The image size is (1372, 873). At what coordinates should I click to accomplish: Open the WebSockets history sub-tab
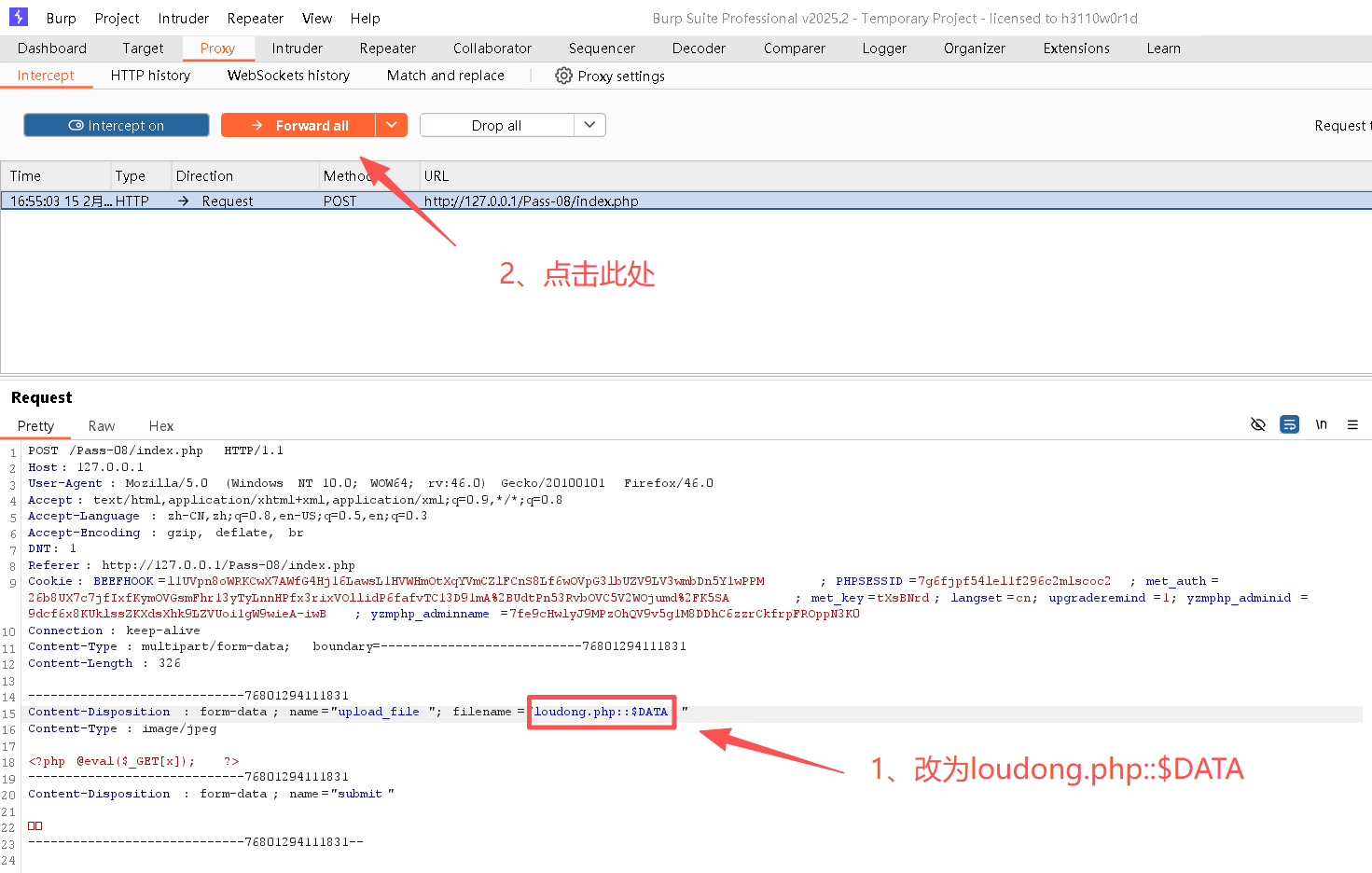tap(289, 76)
